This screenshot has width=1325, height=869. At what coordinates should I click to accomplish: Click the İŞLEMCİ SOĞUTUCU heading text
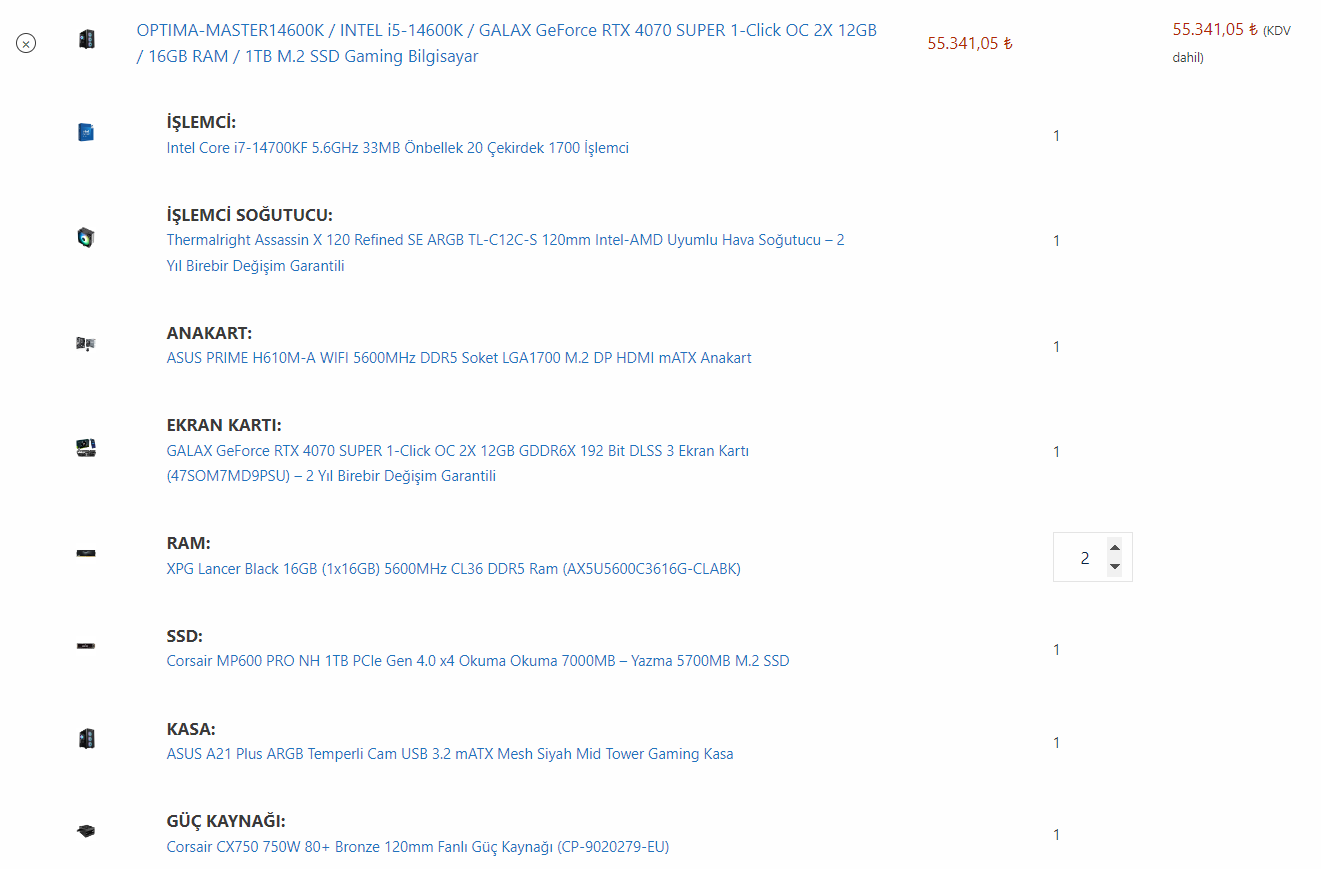(x=250, y=215)
